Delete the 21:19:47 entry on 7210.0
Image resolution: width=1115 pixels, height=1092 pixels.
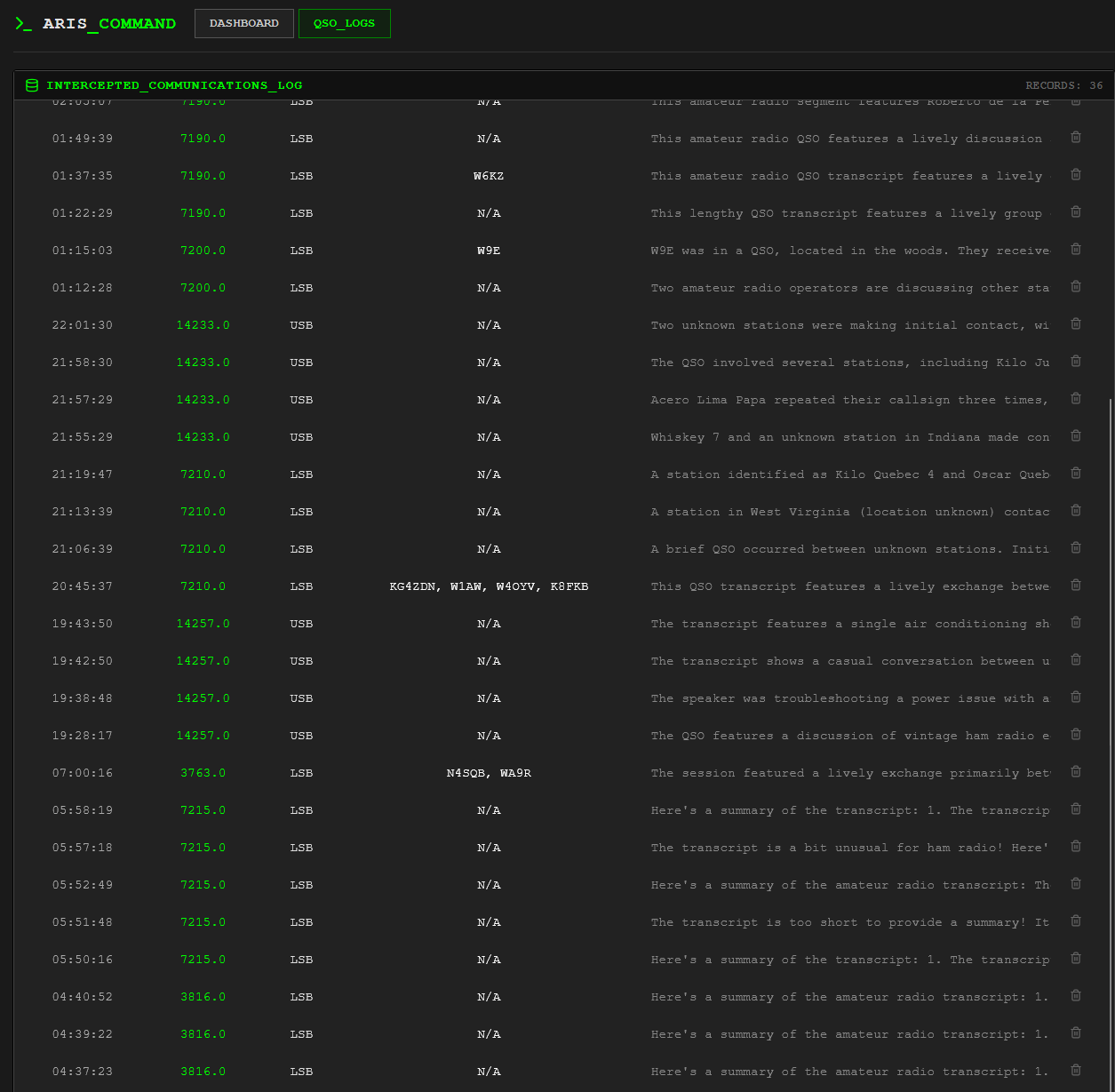click(x=1075, y=473)
